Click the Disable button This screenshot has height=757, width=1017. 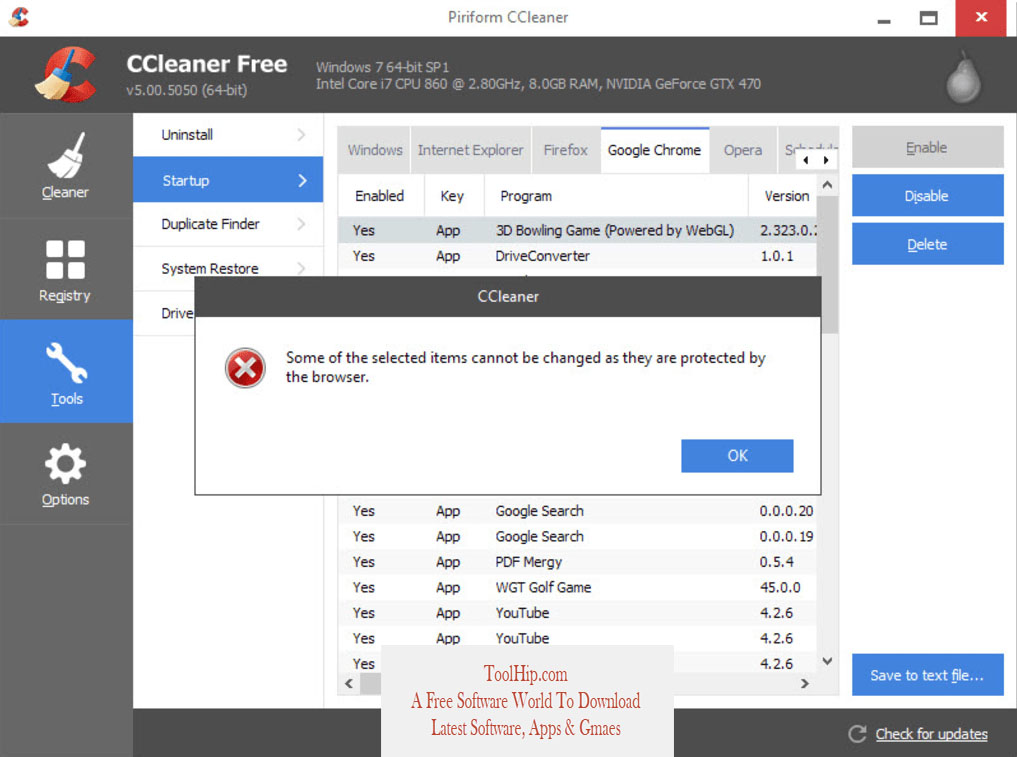coord(927,195)
